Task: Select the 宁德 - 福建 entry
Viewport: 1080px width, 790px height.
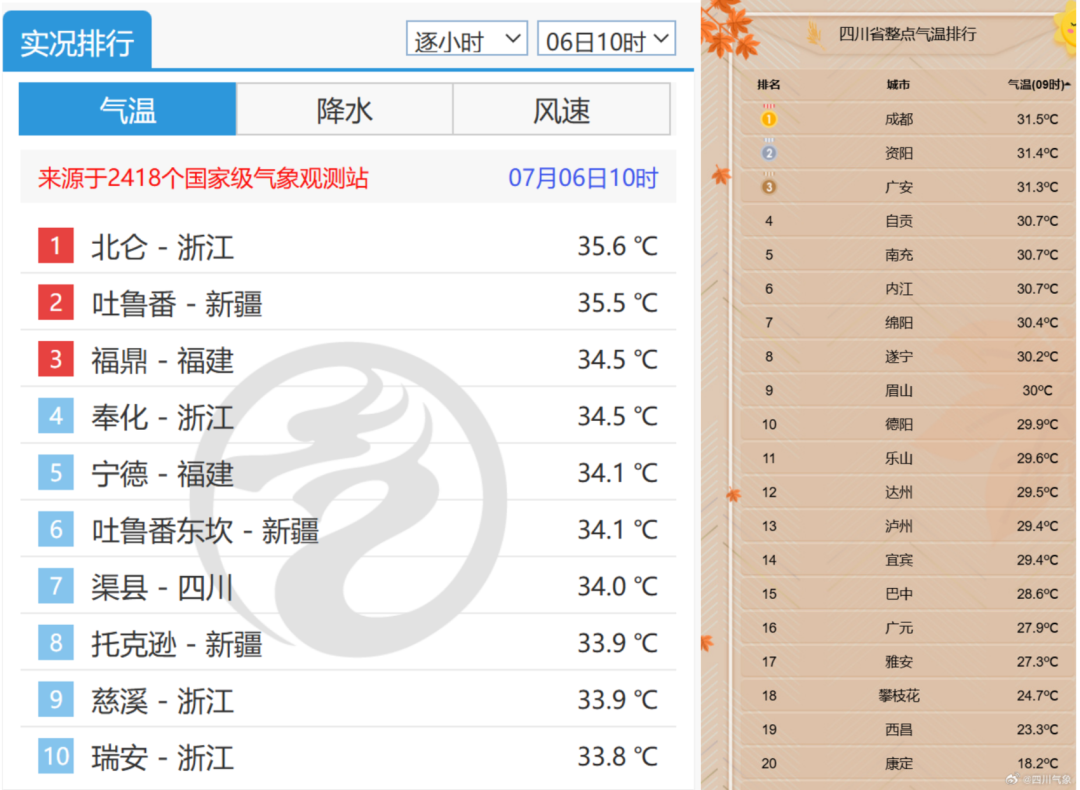Action: [163, 473]
